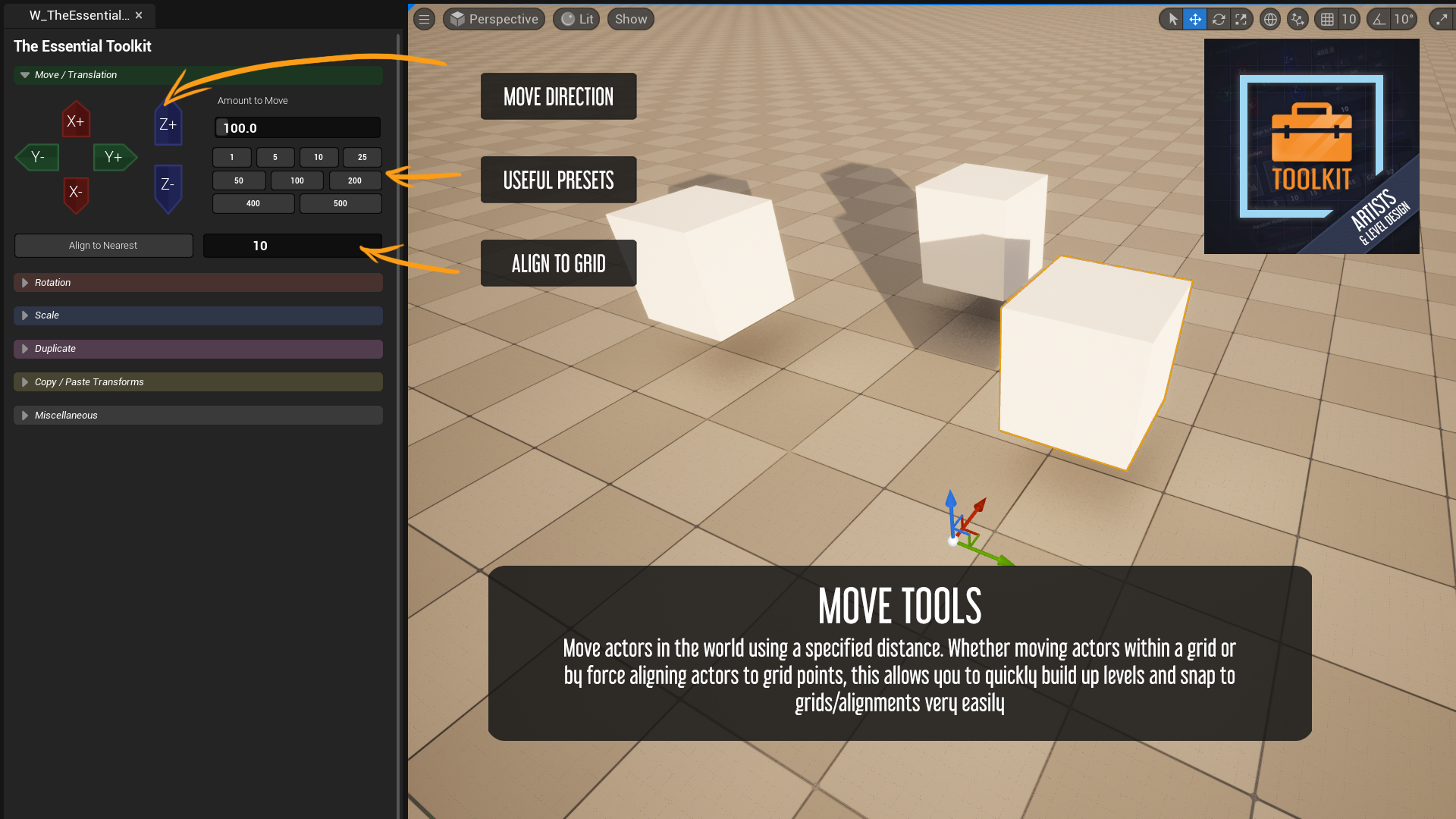Select the Rotate tool in viewport toolbar
The image size is (1456, 819).
click(1219, 19)
